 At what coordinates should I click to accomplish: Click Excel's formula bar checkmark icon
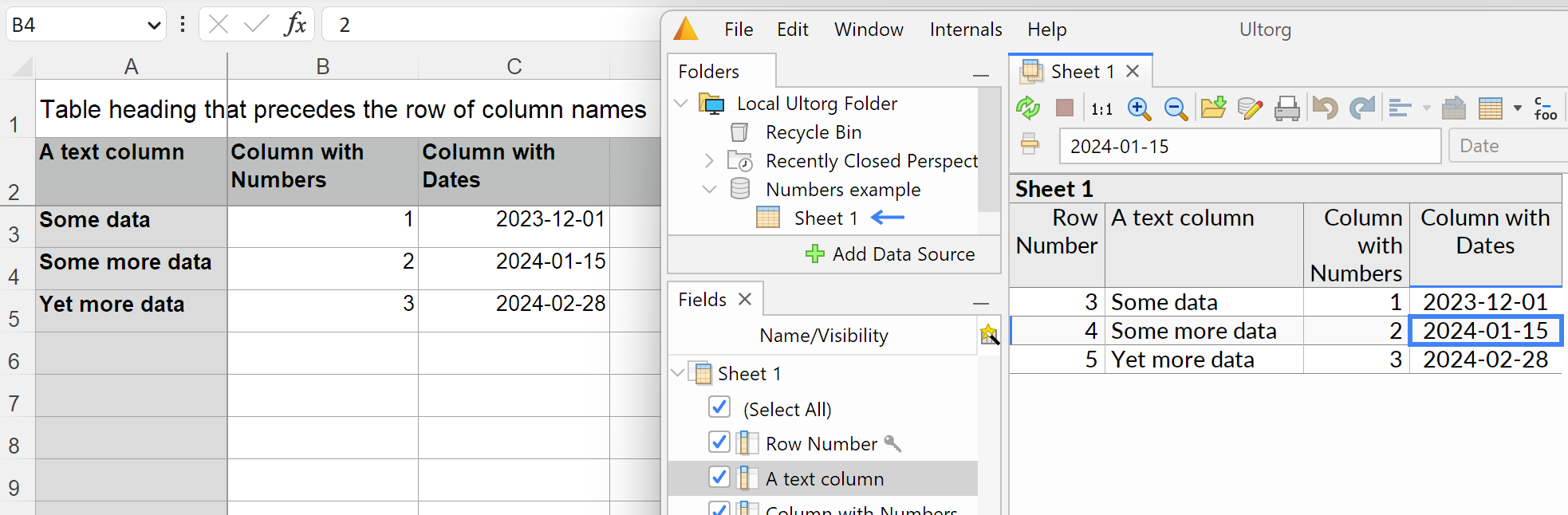click(256, 25)
